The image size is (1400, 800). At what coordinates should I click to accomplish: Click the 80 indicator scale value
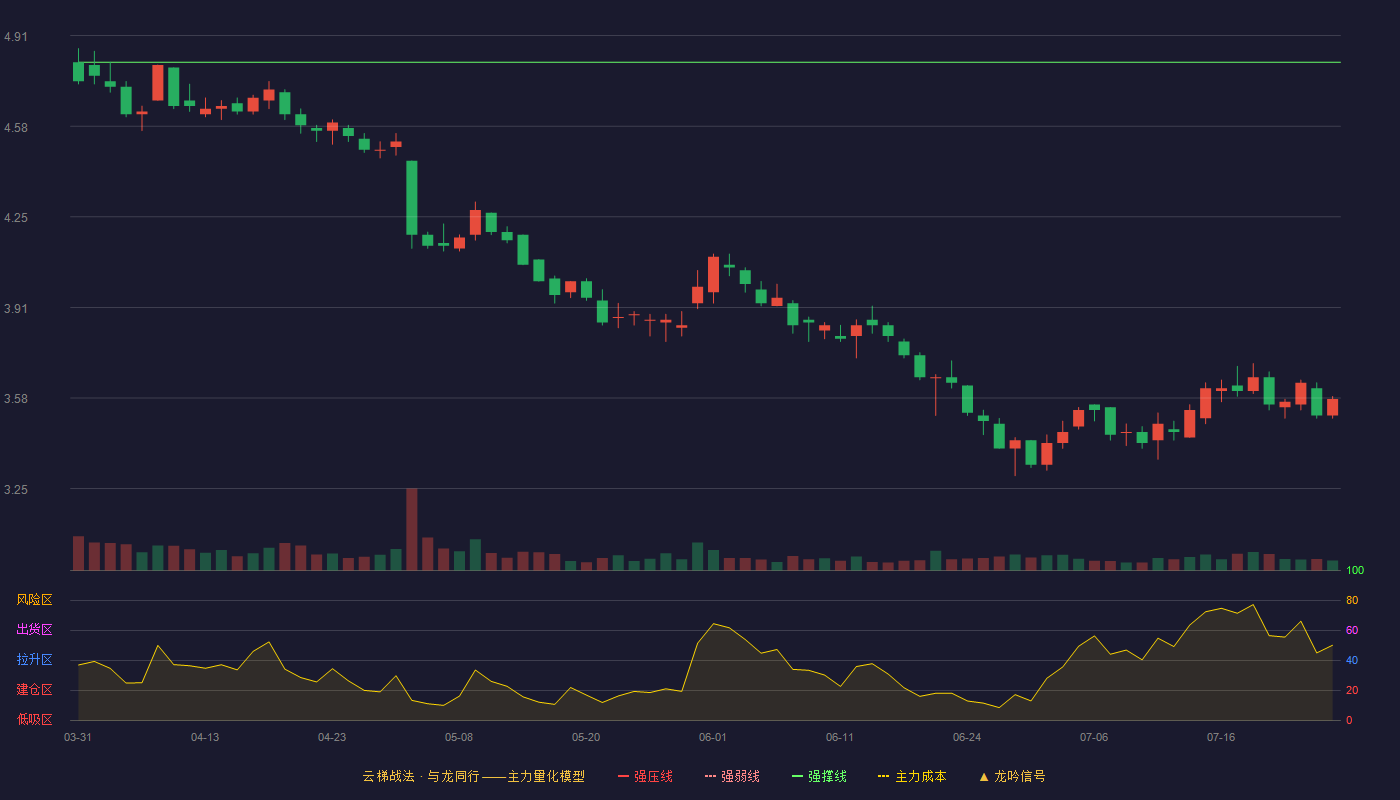coord(1352,600)
